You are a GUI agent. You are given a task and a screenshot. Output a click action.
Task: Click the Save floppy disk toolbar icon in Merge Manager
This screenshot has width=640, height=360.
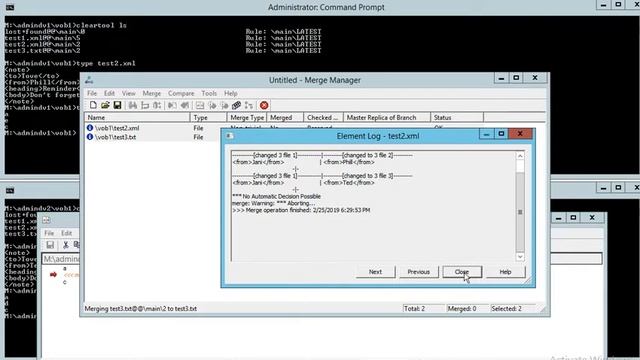pyautogui.click(x=117, y=105)
